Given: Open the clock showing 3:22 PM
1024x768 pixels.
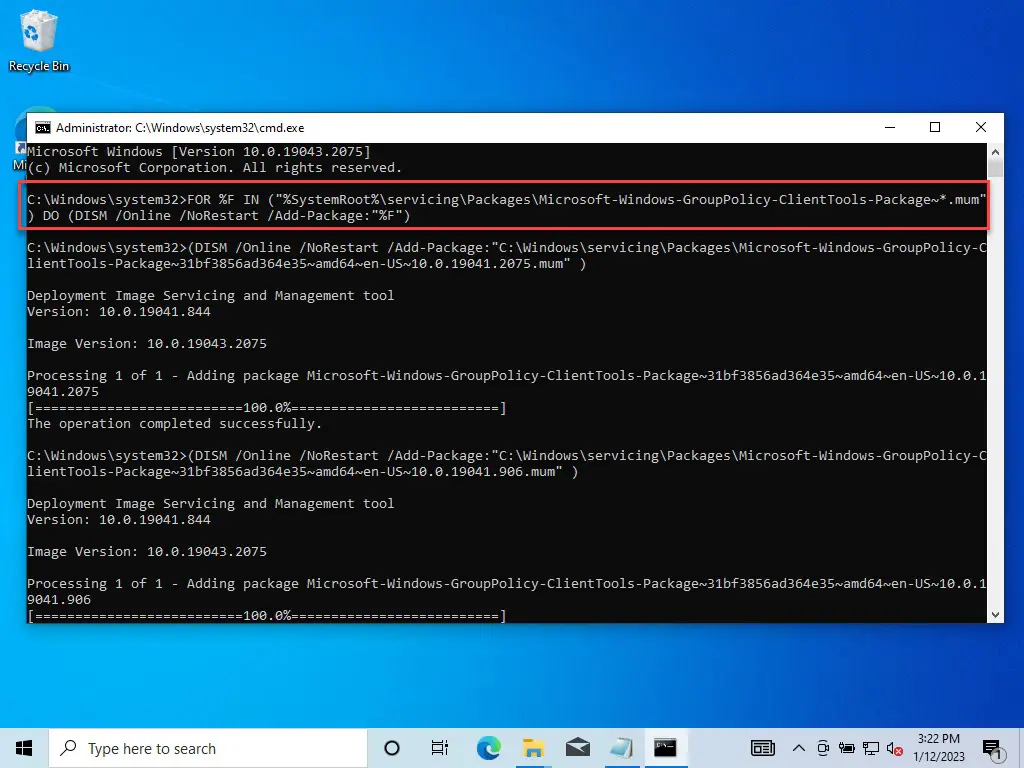Looking at the screenshot, I should (x=938, y=748).
